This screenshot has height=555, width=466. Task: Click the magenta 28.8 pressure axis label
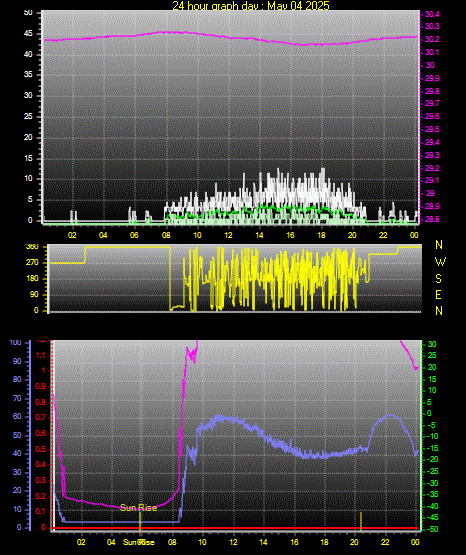pos(432,219)
